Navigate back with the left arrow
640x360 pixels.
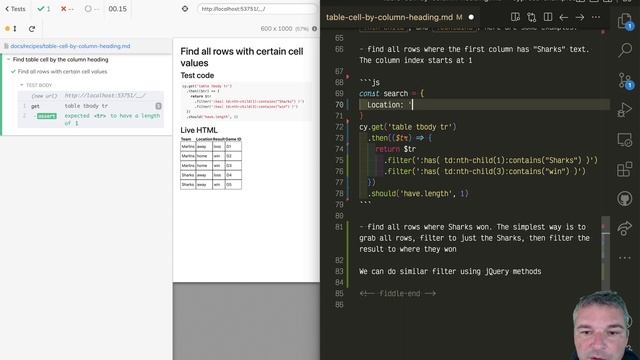(x=564, y=17)
